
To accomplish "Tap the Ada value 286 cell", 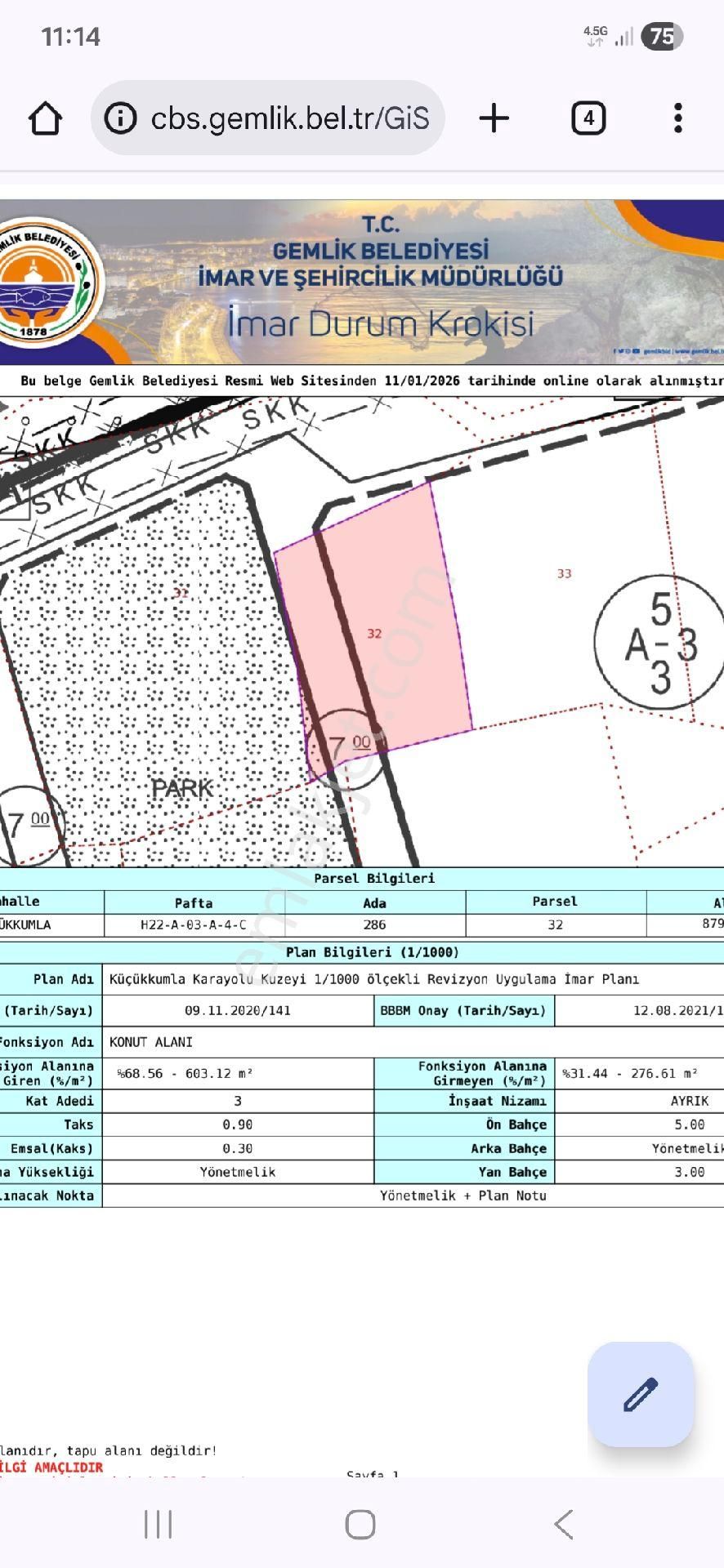I will (x=374, y=924).
